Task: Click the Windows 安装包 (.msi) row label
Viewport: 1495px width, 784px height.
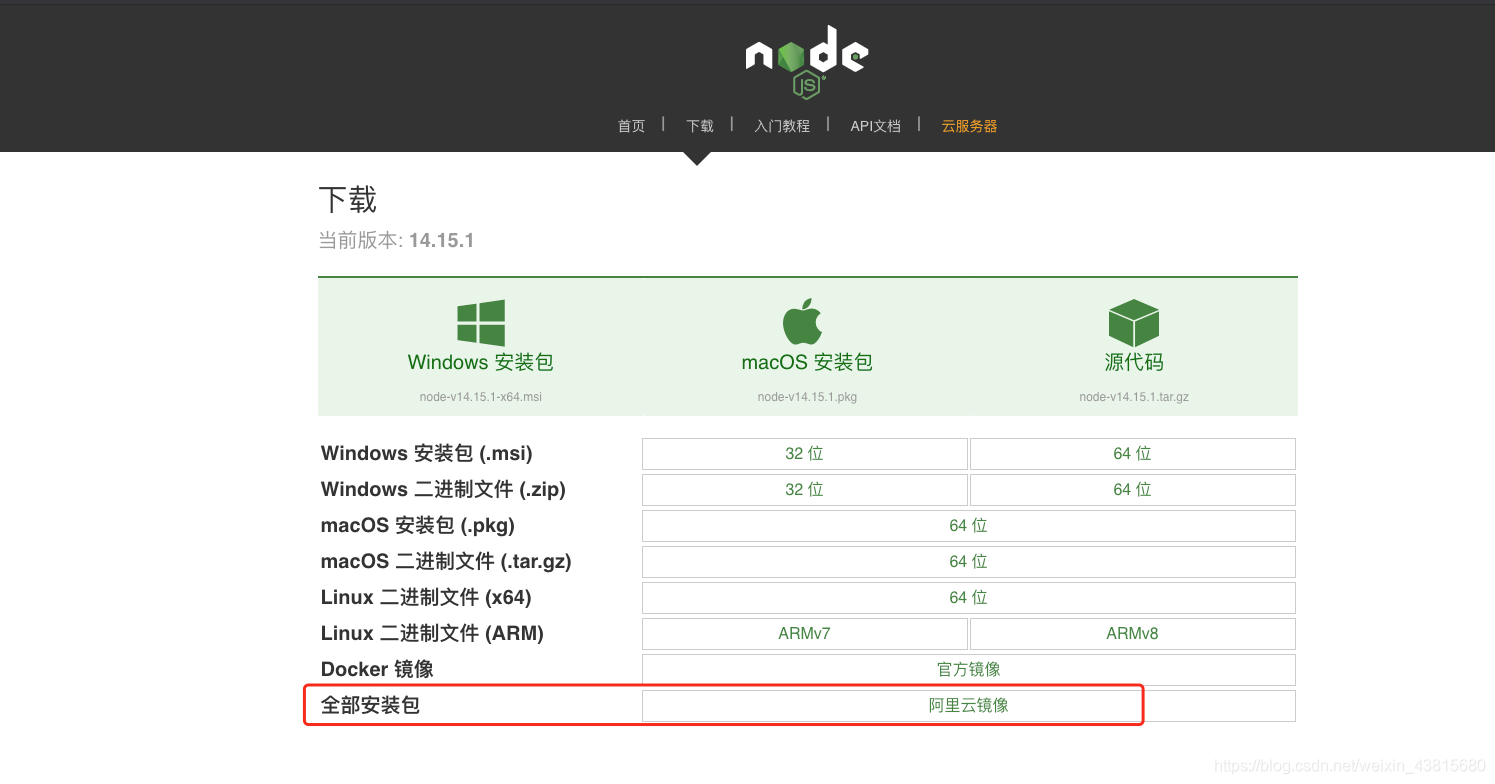Action: click(x=427, y=454)
